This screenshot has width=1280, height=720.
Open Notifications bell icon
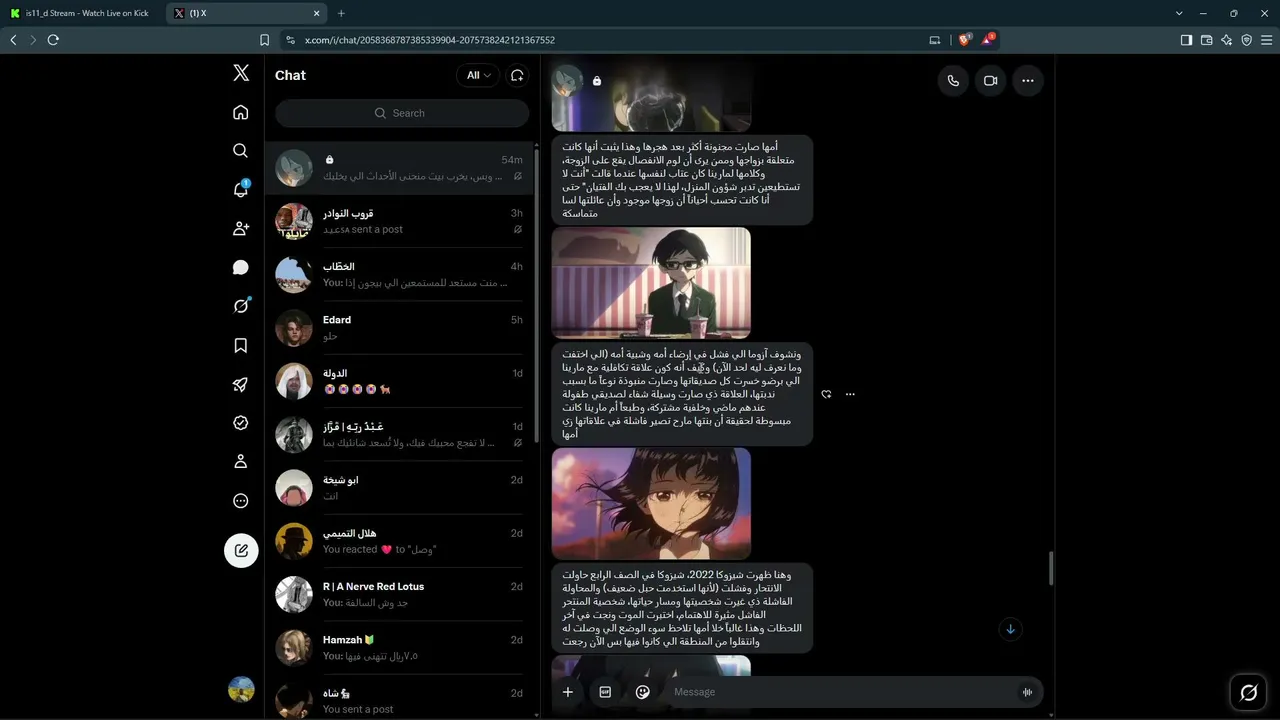pyautogui.click(x=241, y=189)
